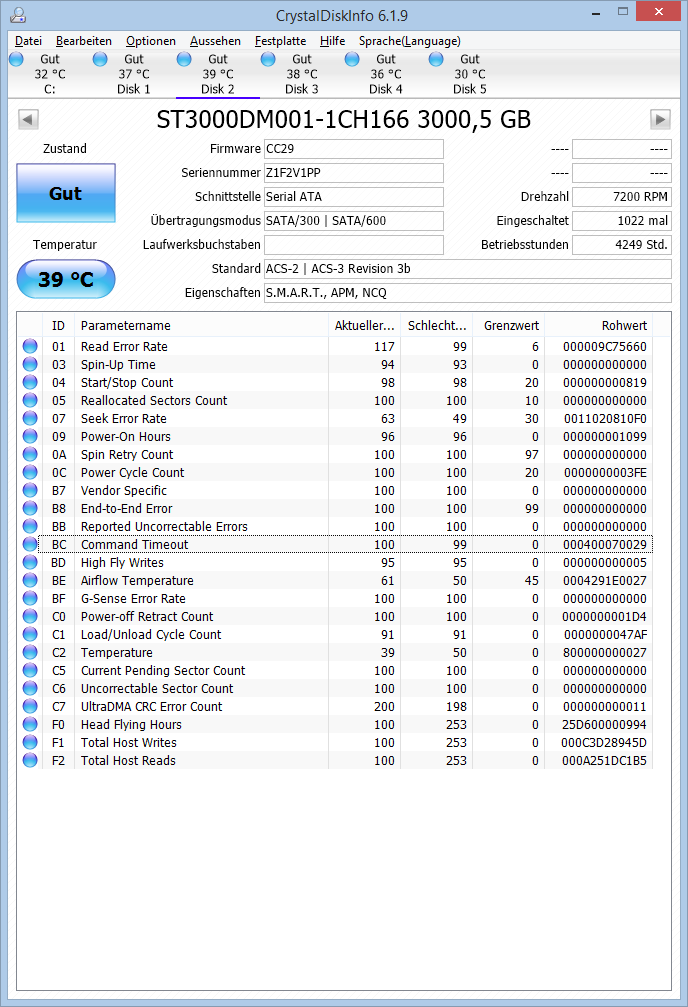Image resolution: width=688 pixels, height=1007 pixels.
Task: Click the Standard field ACS-2 | ACS-3
Action: point(468,268)
